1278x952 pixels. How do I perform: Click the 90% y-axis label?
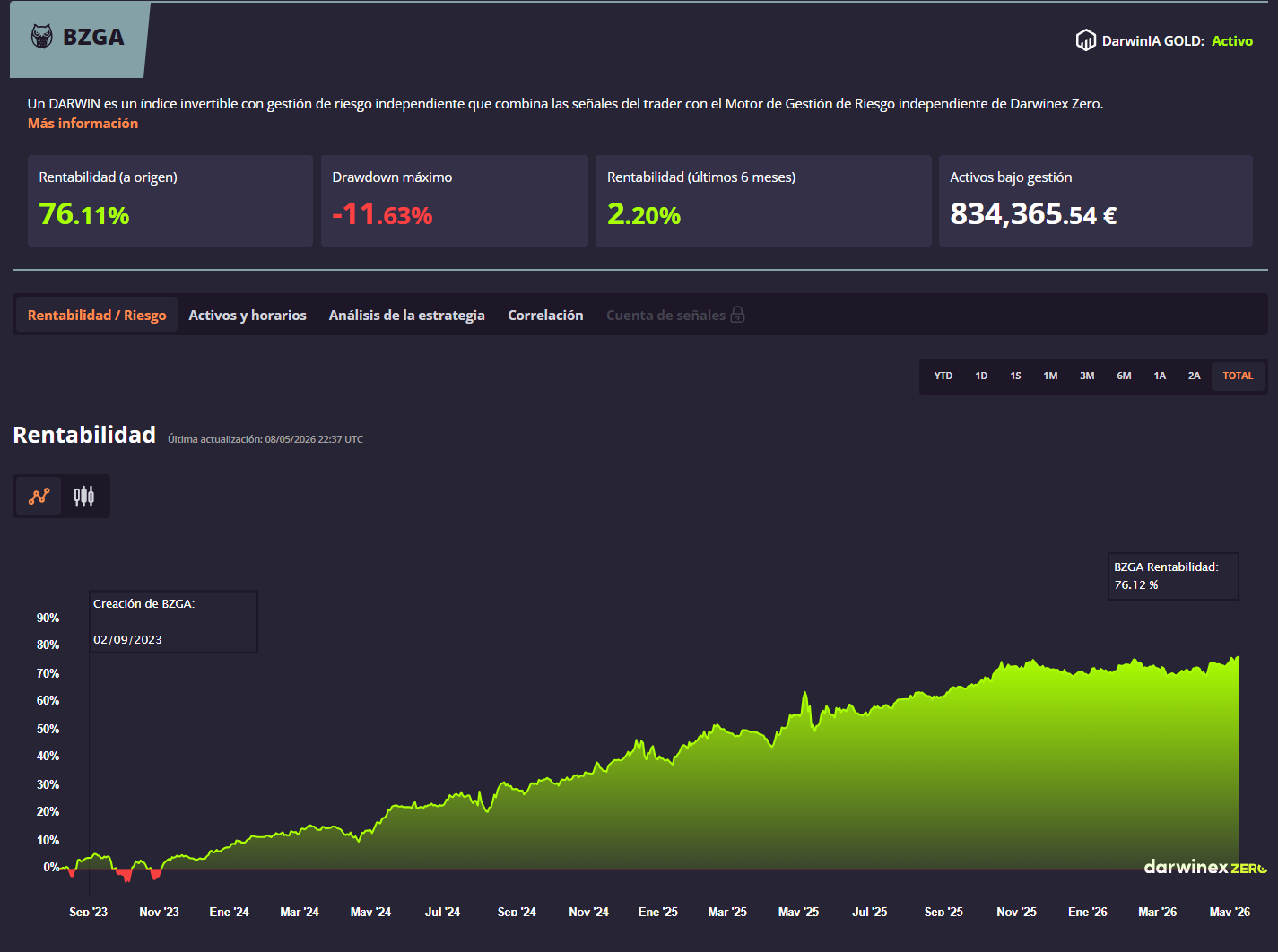click(48, 618)
